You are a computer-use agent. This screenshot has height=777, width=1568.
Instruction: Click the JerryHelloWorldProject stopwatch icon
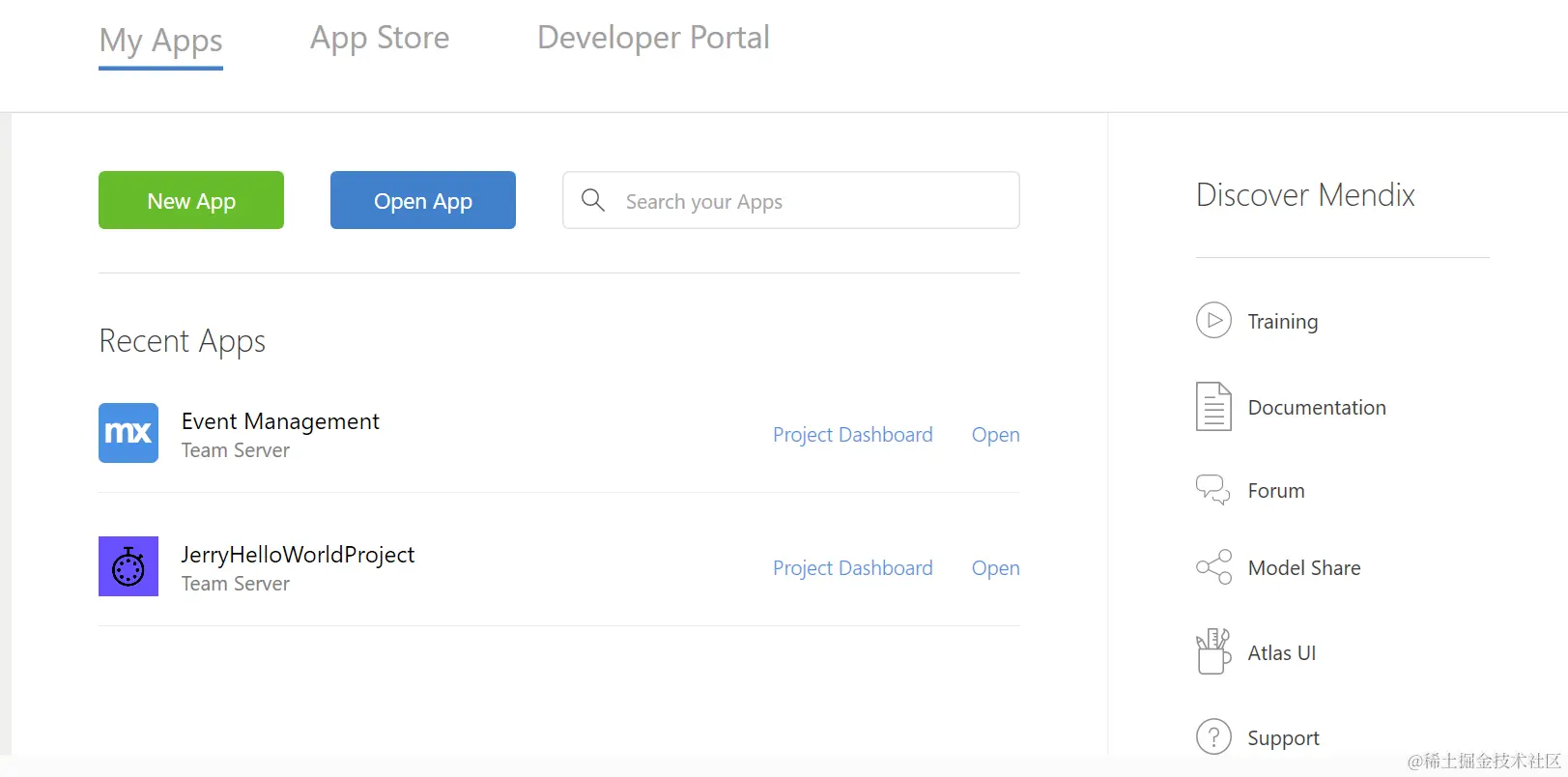128,566
